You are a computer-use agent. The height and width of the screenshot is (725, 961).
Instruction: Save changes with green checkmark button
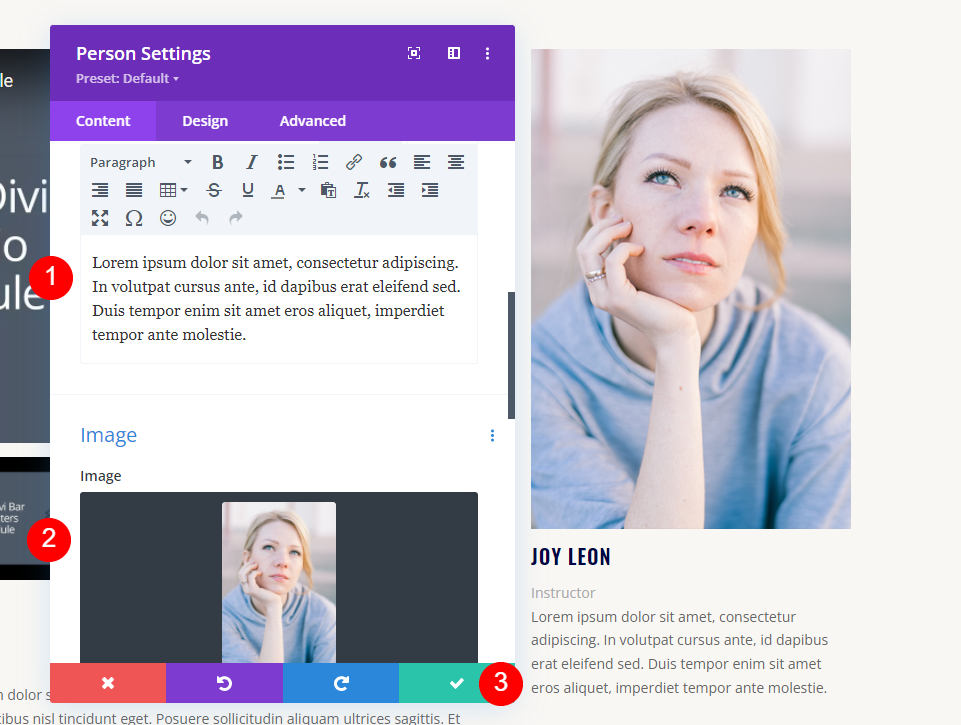point(457,683)
